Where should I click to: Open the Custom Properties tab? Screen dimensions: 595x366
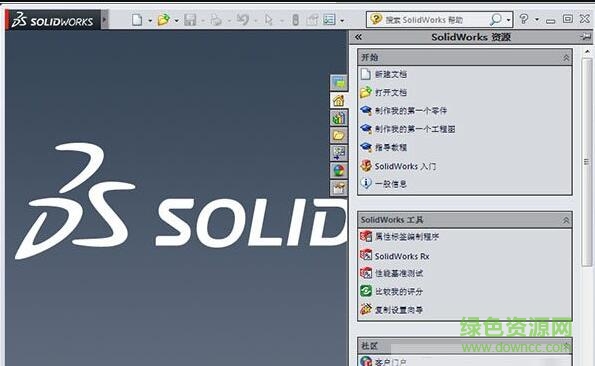(338, 188)
